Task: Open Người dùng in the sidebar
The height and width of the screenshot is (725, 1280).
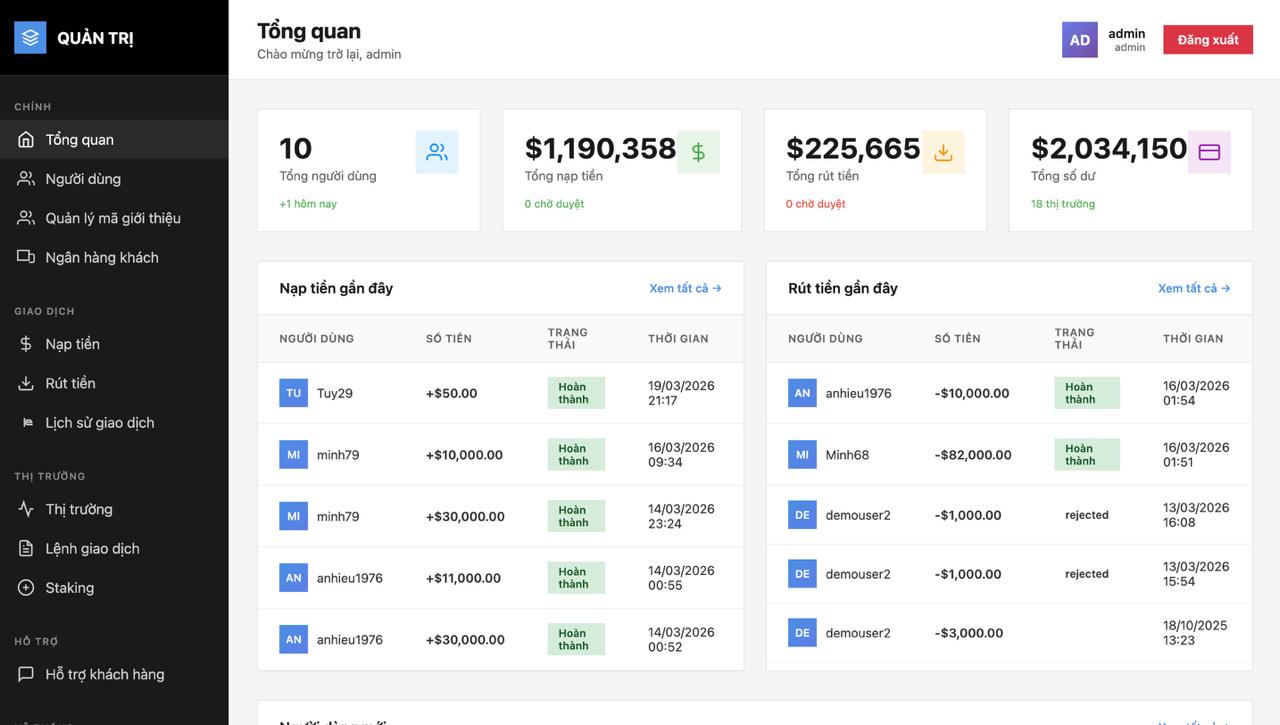Action: tap(83, 179)
